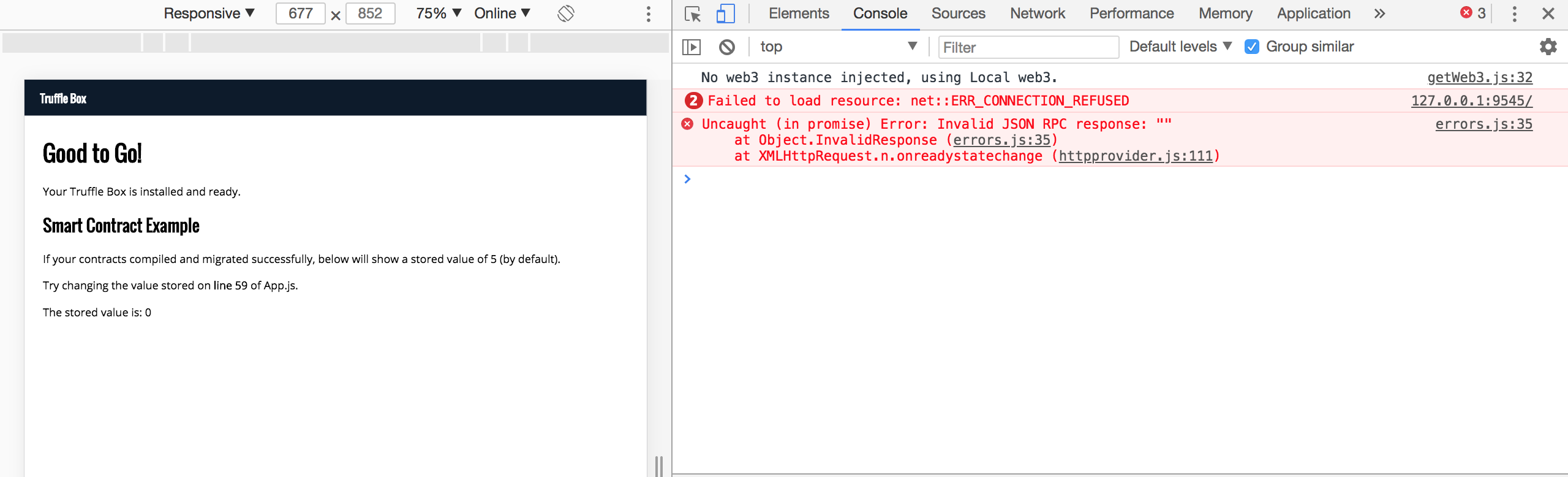Image resolution: width=1568 pixels, height=477 pixels.
Task: Open the getWeb3.js:32 source link
Action: (1480, 77)
